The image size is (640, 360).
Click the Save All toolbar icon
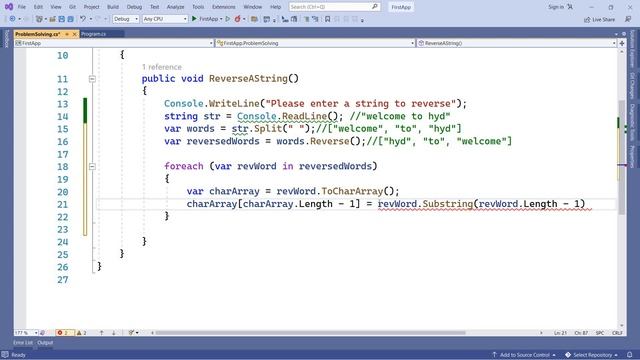click(x=70, y=19)
